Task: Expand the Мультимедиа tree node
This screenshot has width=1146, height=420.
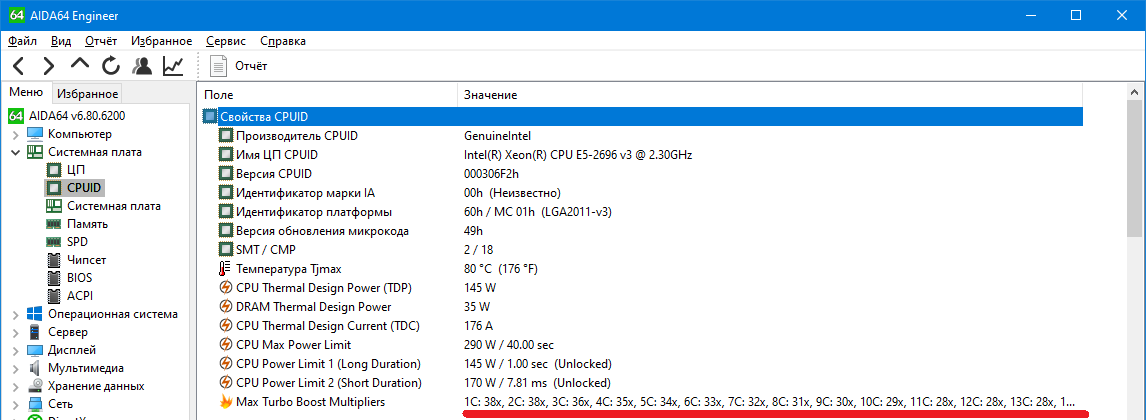Action: (x=16, y=368)
